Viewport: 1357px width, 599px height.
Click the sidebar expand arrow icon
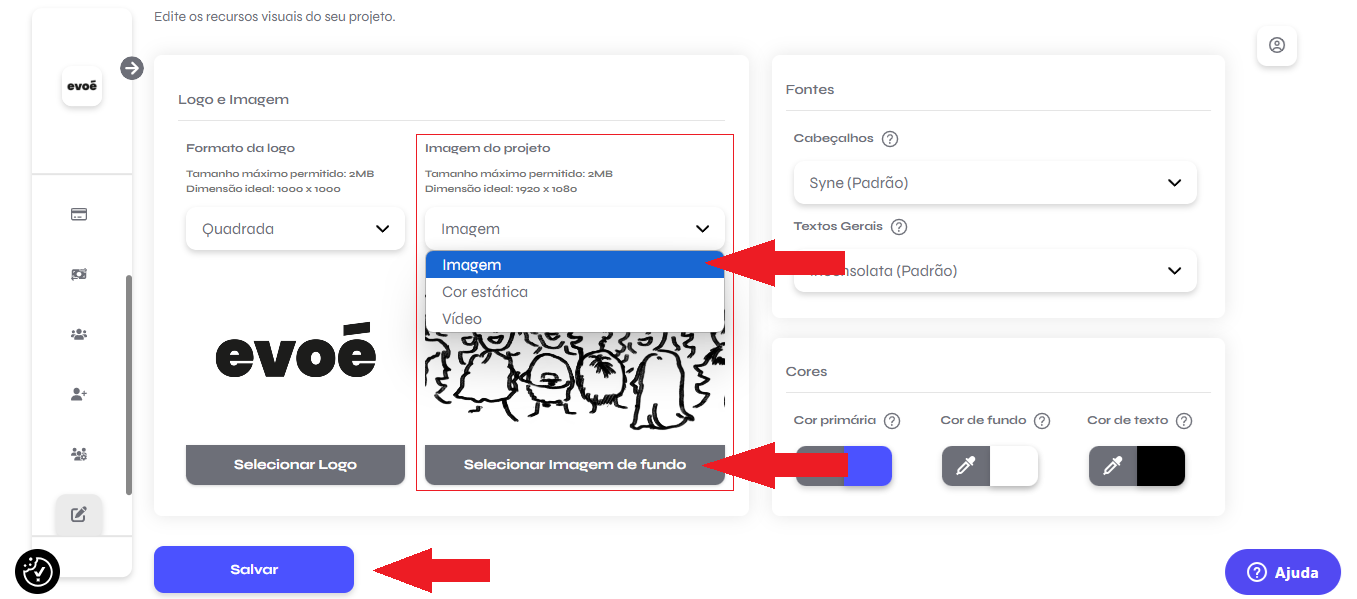tap(132, 68)
